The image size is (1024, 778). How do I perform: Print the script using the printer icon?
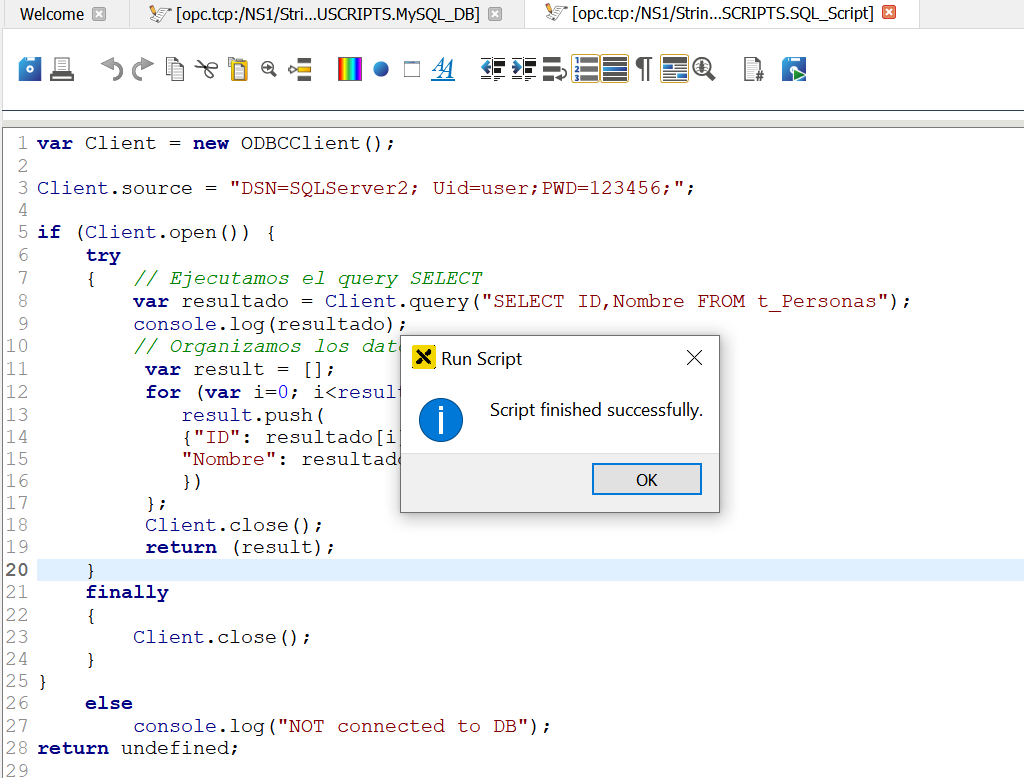click(62, 69)
